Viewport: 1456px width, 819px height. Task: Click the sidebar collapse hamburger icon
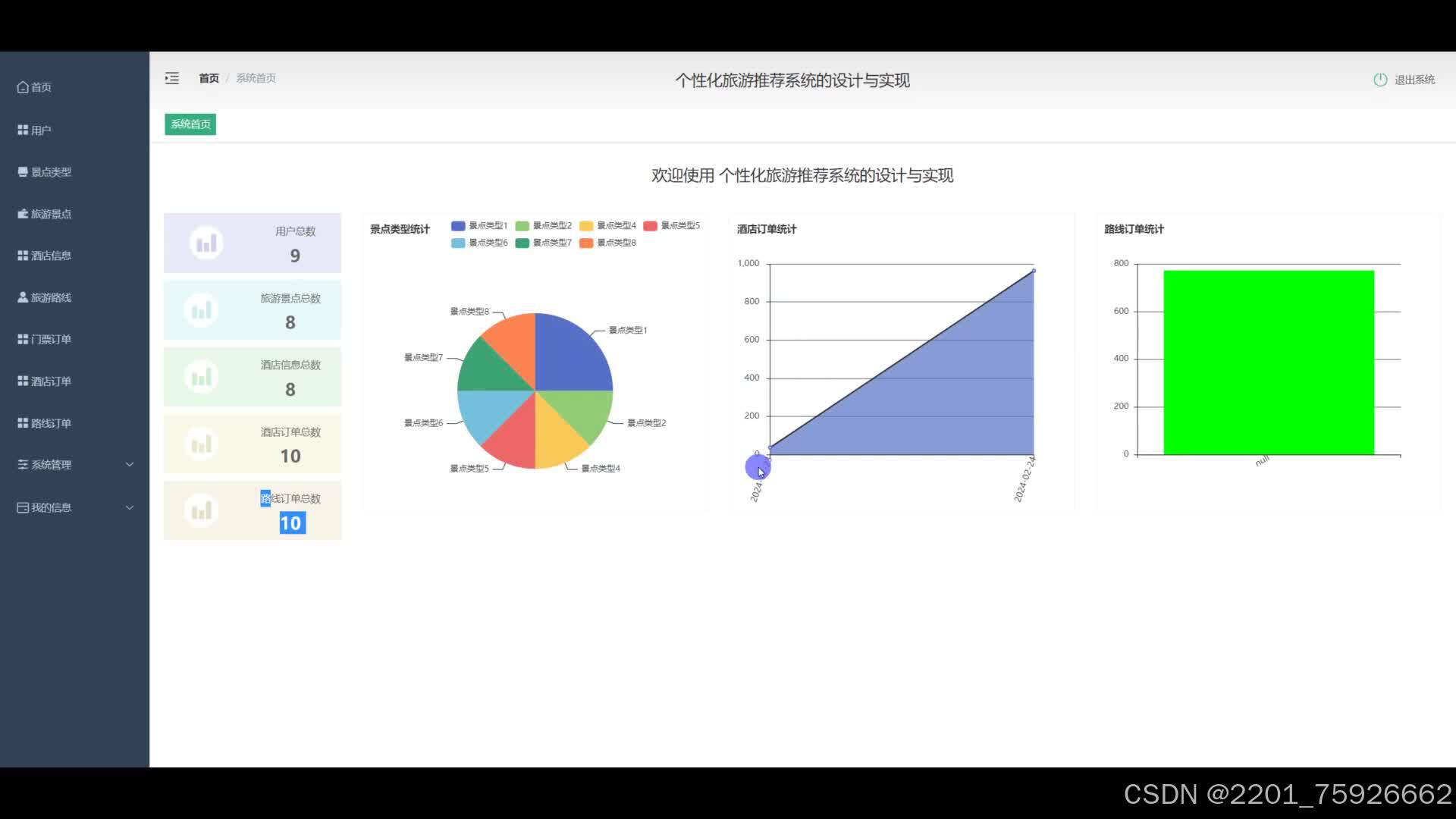pos(172,78)
